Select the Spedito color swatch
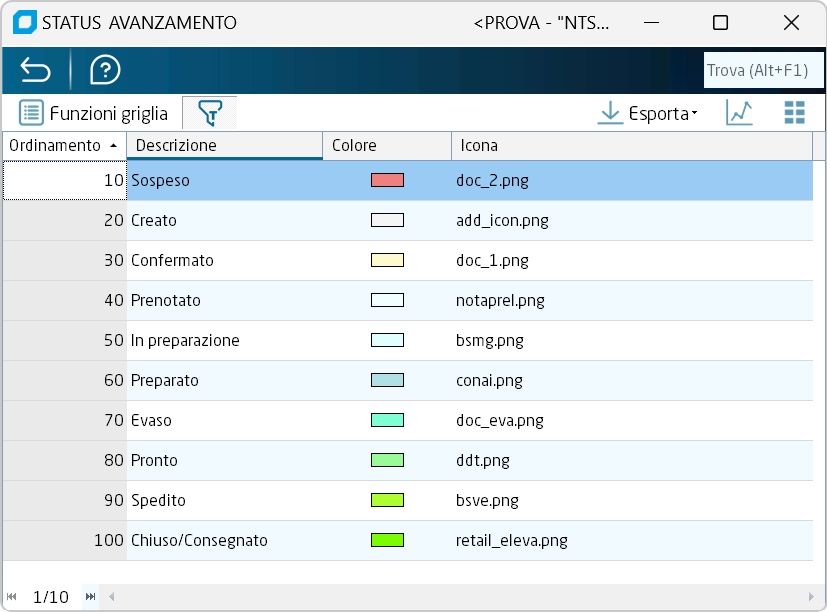The image size is (827, 612). click(387, 500)
